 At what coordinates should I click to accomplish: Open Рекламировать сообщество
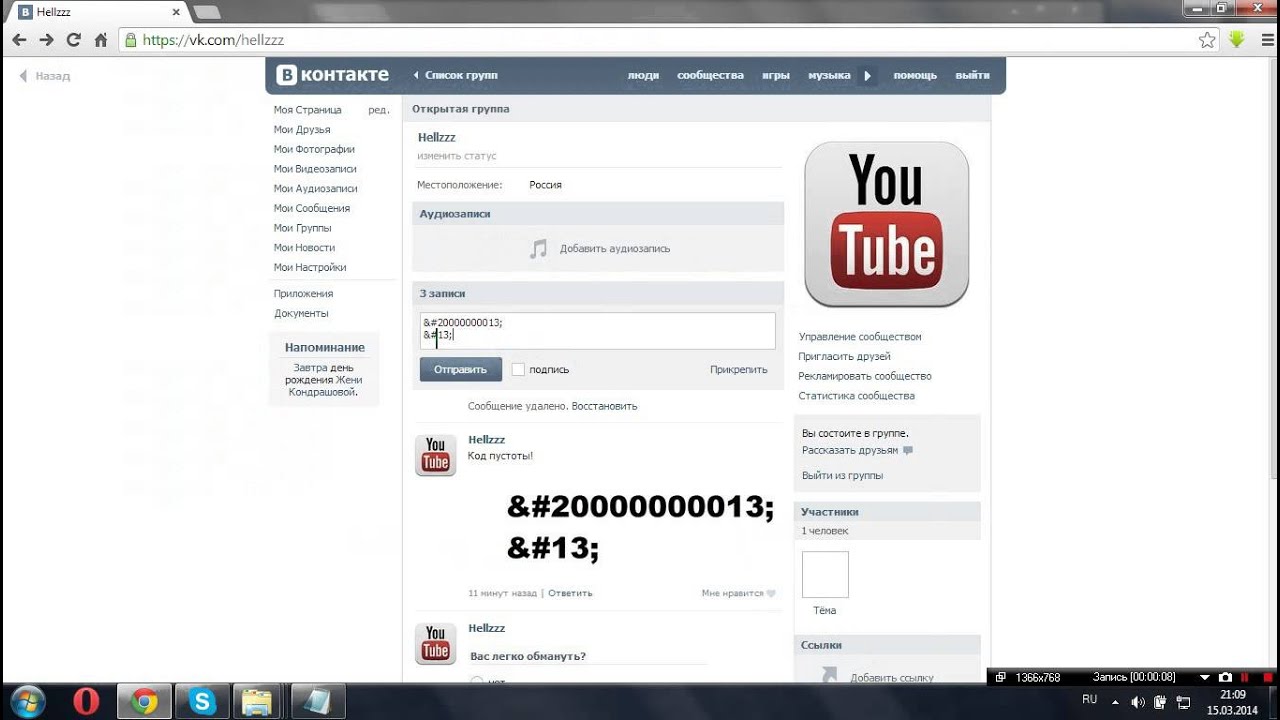865,376
